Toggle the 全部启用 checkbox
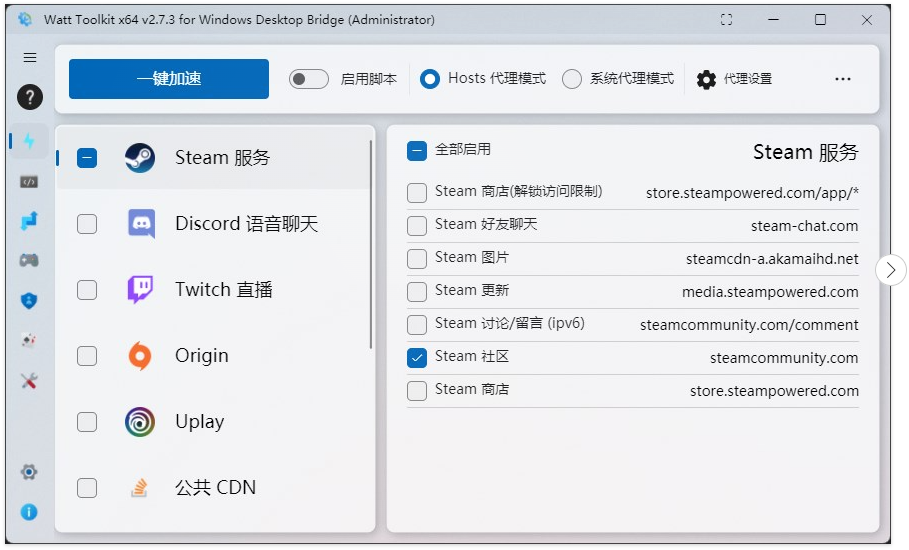Image resolution: width=909 pixels, height=550 pixels. [417, 151]
